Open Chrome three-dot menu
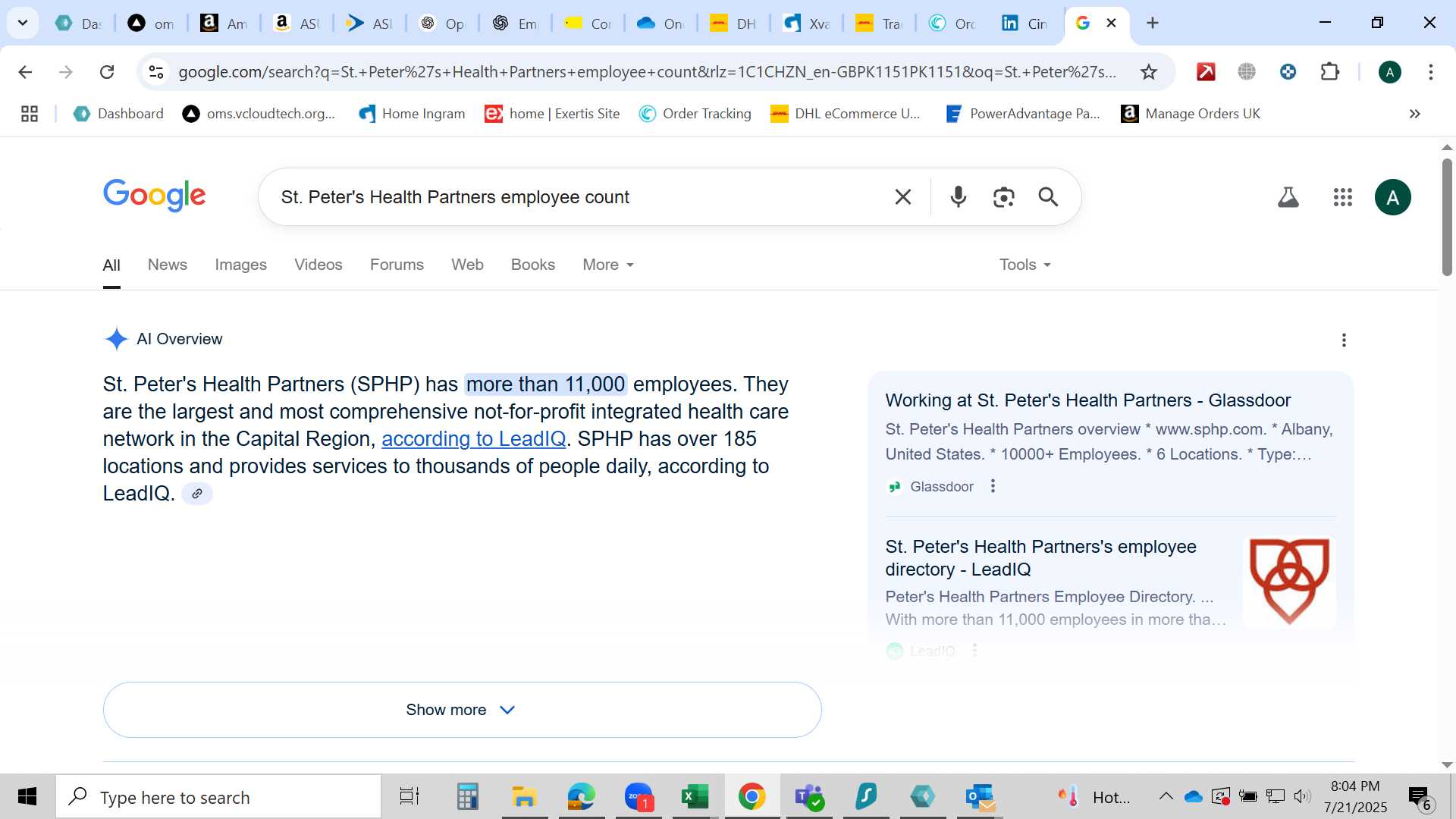Viewport: 1456px width, 819px height. tap(1430, 72)
